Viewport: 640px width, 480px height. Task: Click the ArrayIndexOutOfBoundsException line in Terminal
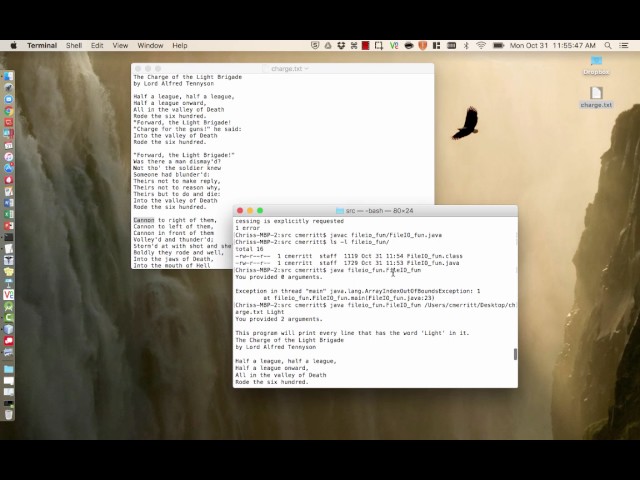(x=358, y=291)
